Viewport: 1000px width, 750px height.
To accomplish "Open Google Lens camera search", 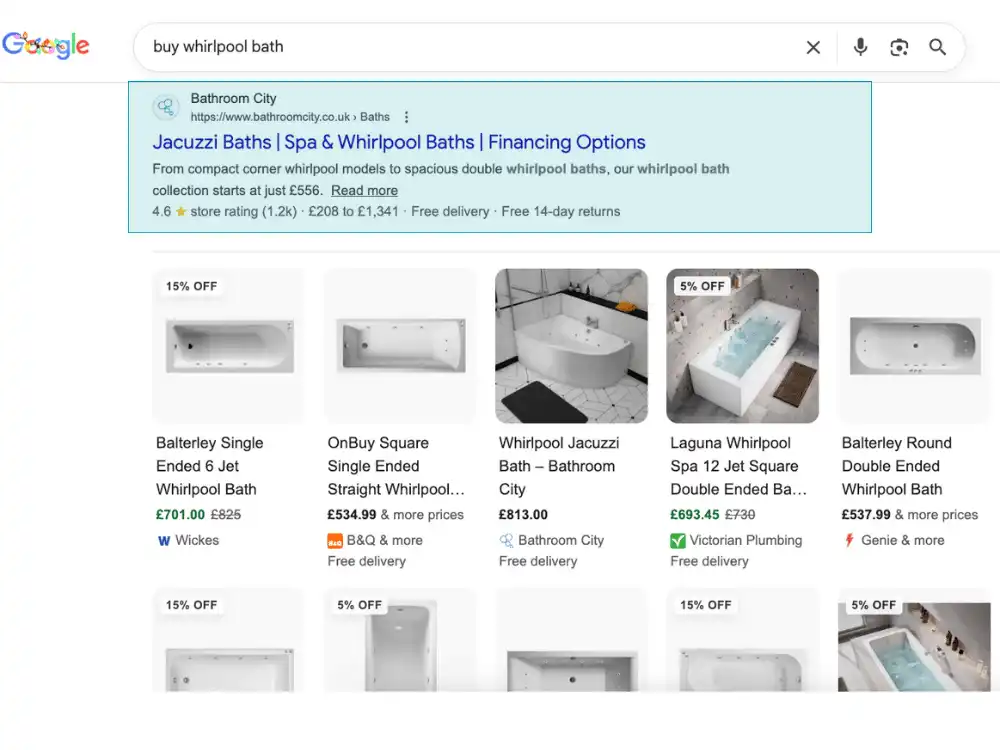I will [899, 47].
